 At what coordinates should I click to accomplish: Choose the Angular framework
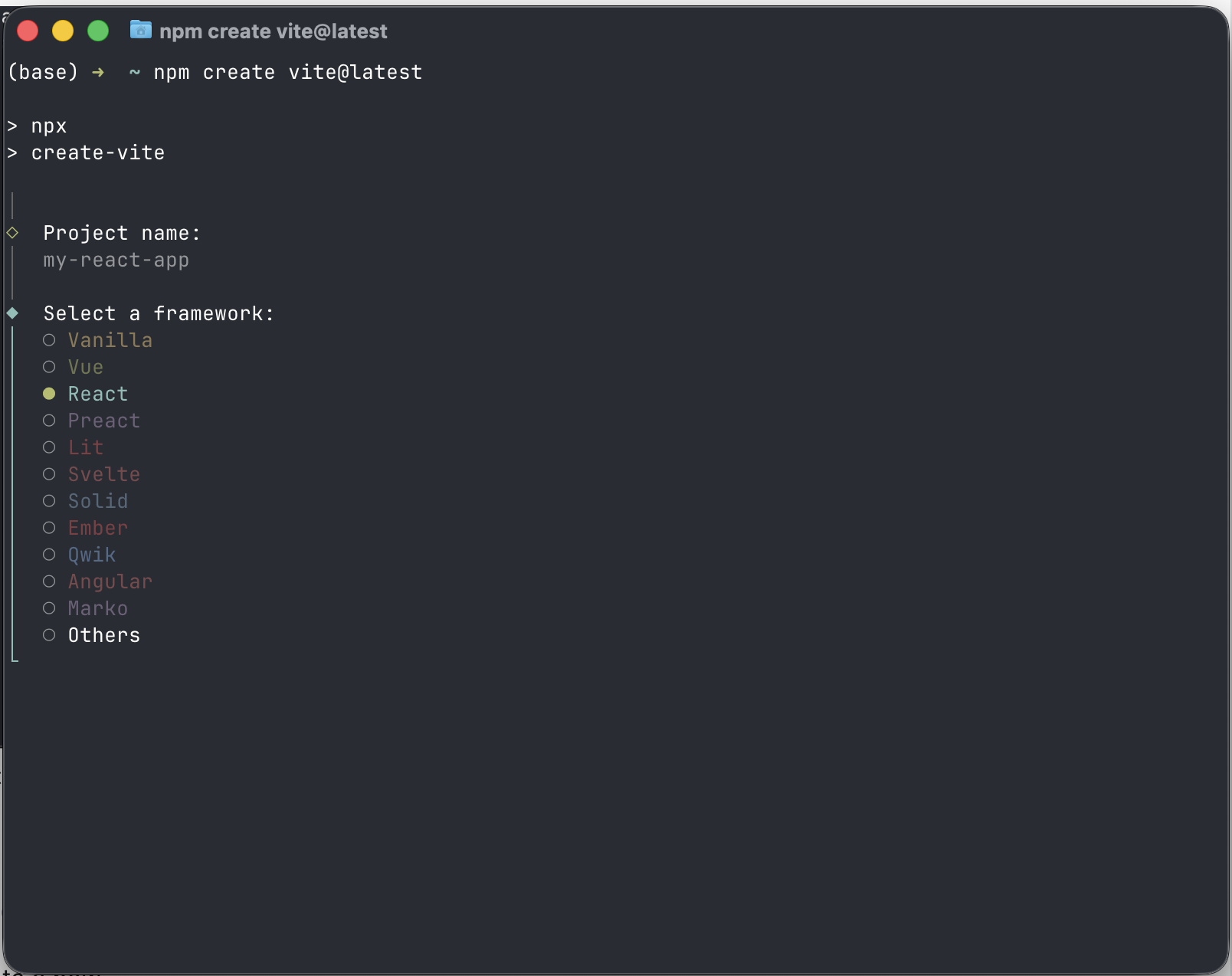tap(110, 581)
